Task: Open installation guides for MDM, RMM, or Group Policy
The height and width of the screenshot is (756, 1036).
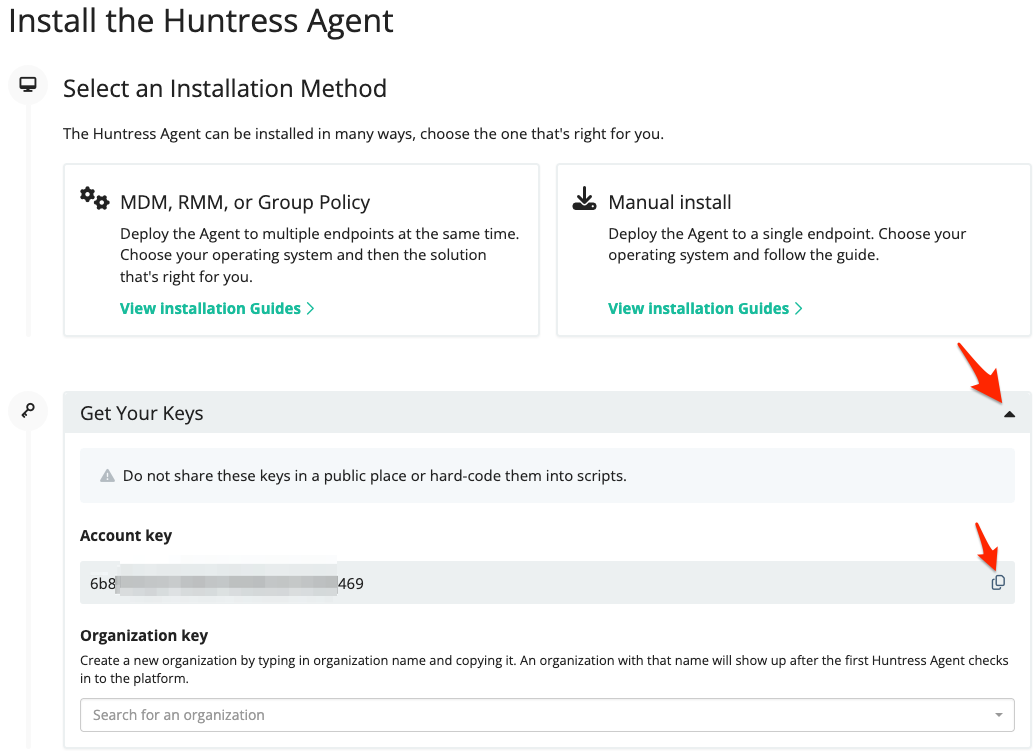Action: click(x=217, y=309)
